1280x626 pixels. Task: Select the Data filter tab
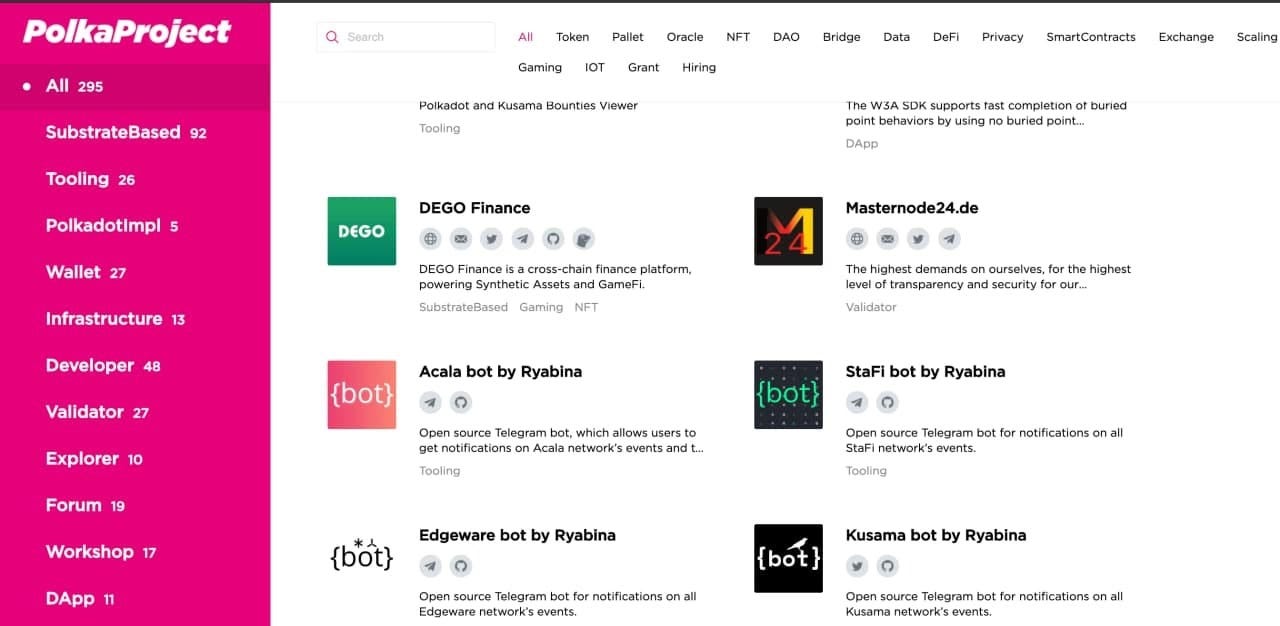pos(897,37)
